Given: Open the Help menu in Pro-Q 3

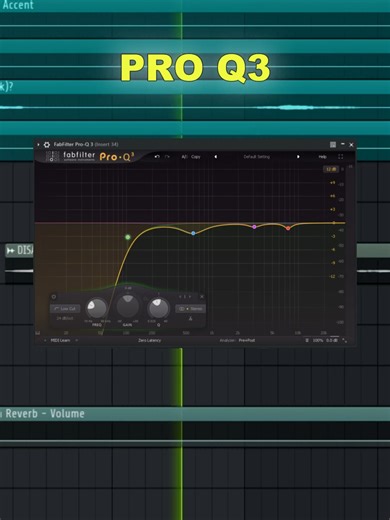Looking at the screenshot, I should click(x=322, y=157).
